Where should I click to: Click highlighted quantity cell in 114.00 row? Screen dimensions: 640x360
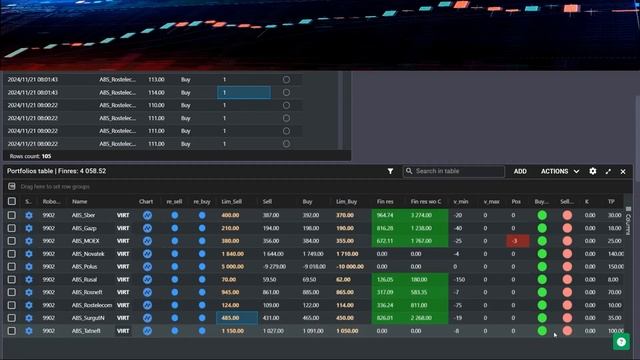click(x=244, y=93)
